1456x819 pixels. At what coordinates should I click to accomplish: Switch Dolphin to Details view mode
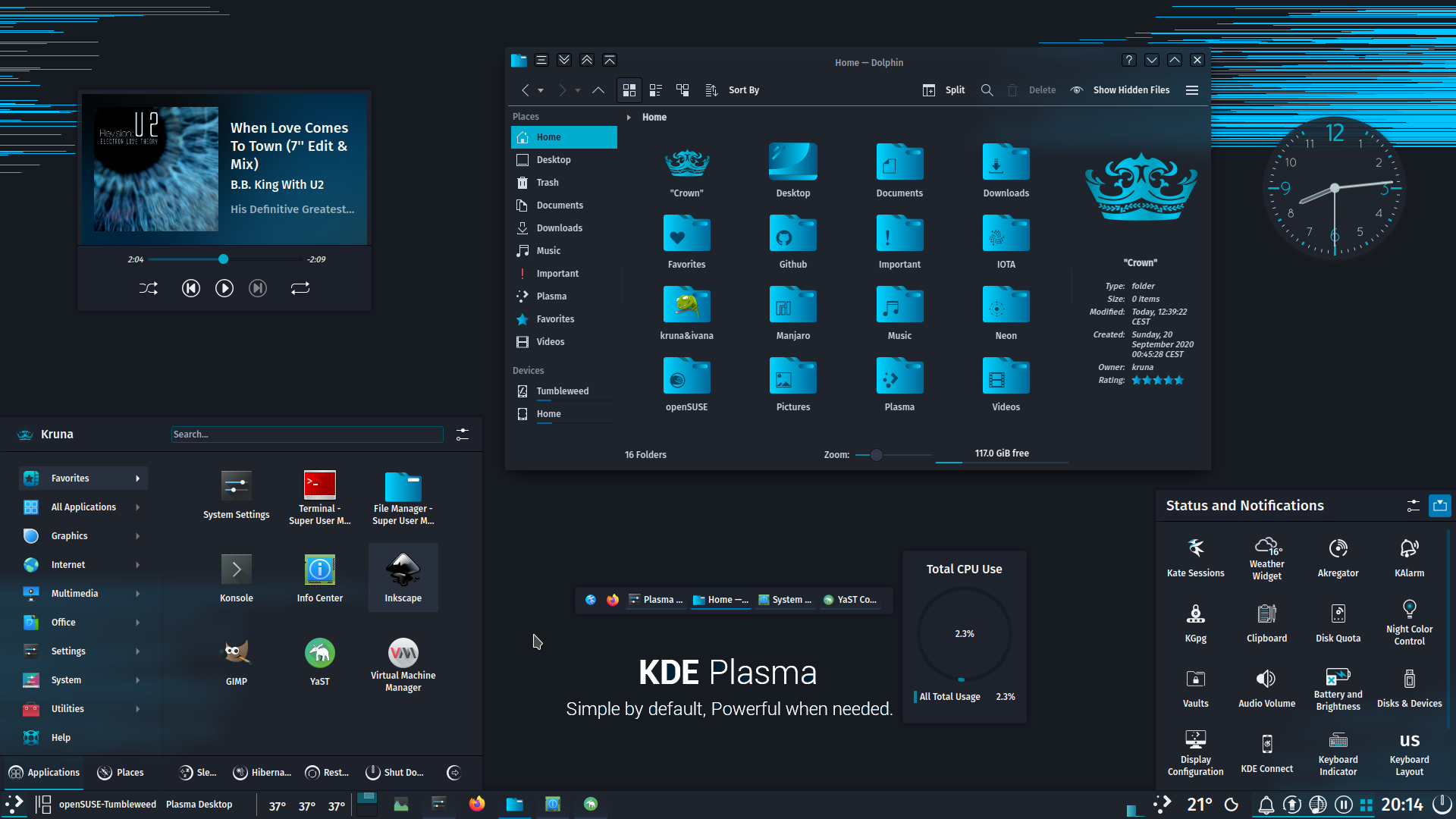[x=682, y=90]
